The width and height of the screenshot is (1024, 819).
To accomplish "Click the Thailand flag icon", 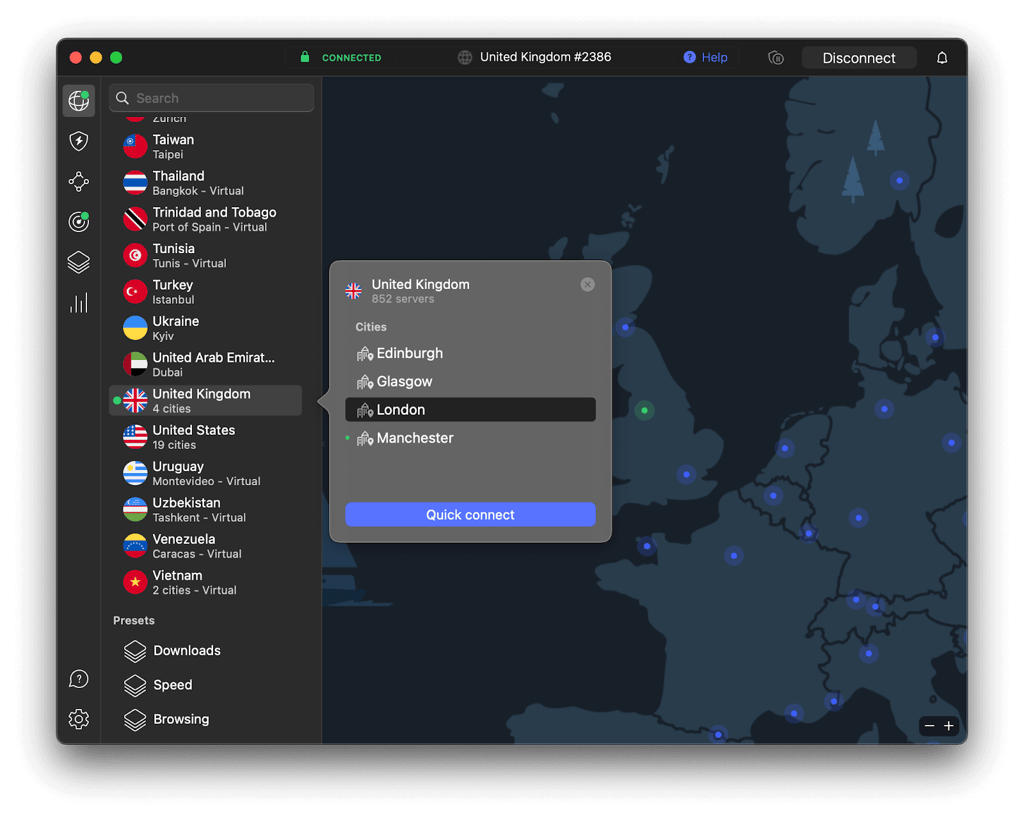I will click(x=135, y=183).
